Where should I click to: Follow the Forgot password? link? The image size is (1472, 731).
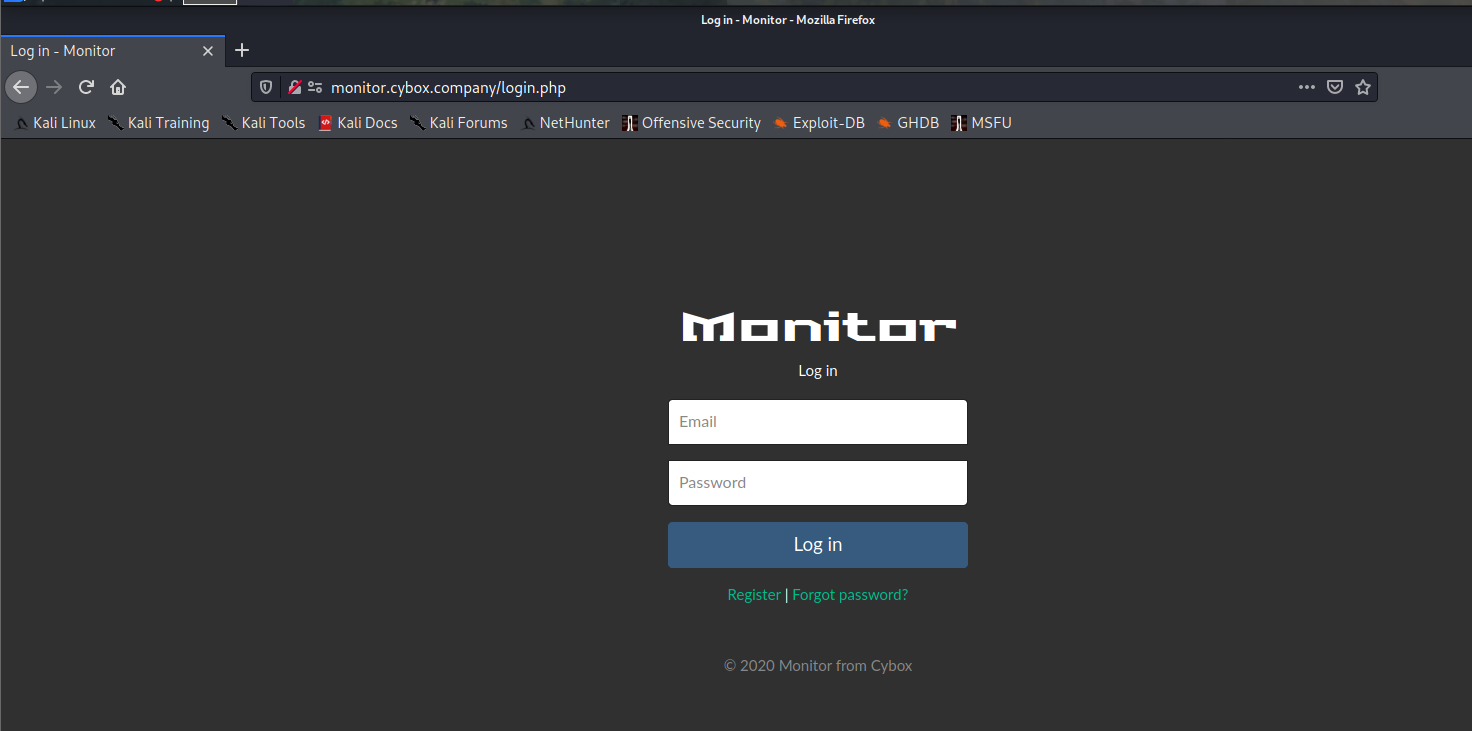[x=850, y=595]
